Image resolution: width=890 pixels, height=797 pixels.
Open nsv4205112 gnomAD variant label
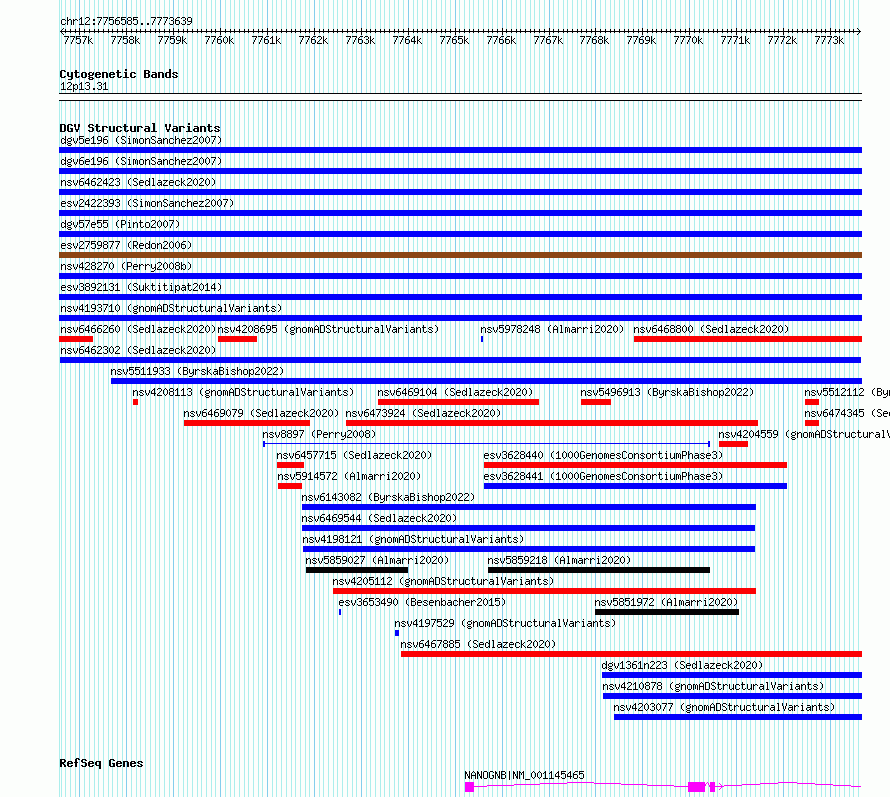pos(443,581)
